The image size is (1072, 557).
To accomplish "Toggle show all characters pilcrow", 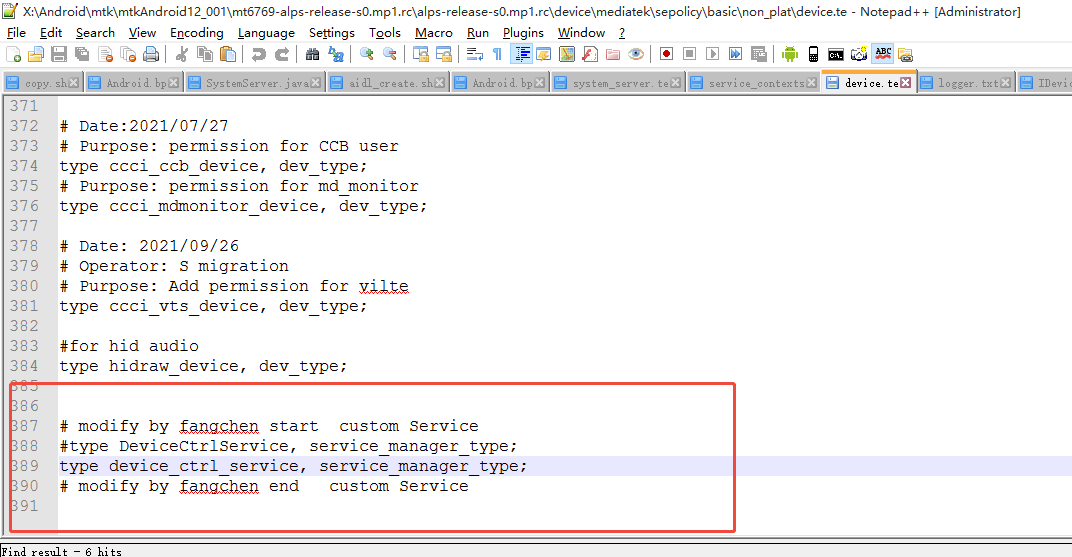I will click(497, 55).
